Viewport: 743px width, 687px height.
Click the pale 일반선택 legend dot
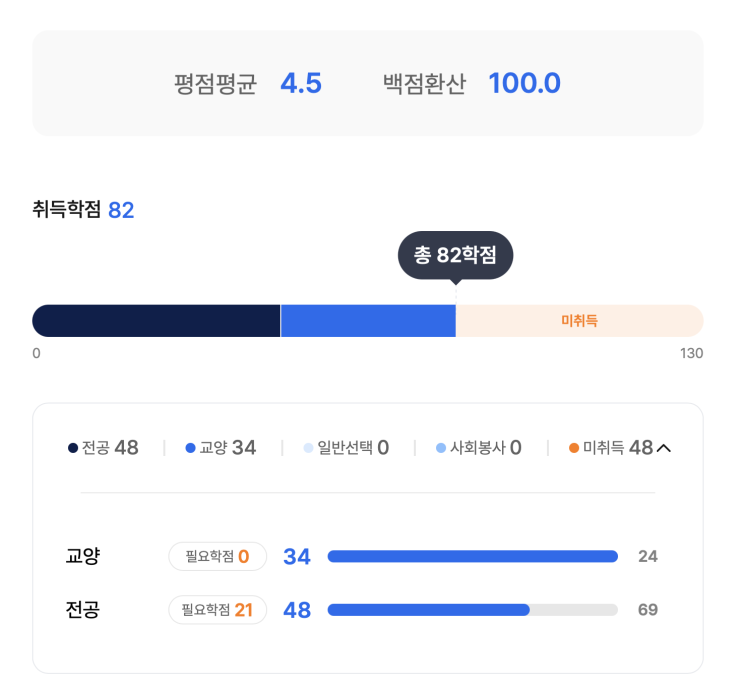pos(308,448)
